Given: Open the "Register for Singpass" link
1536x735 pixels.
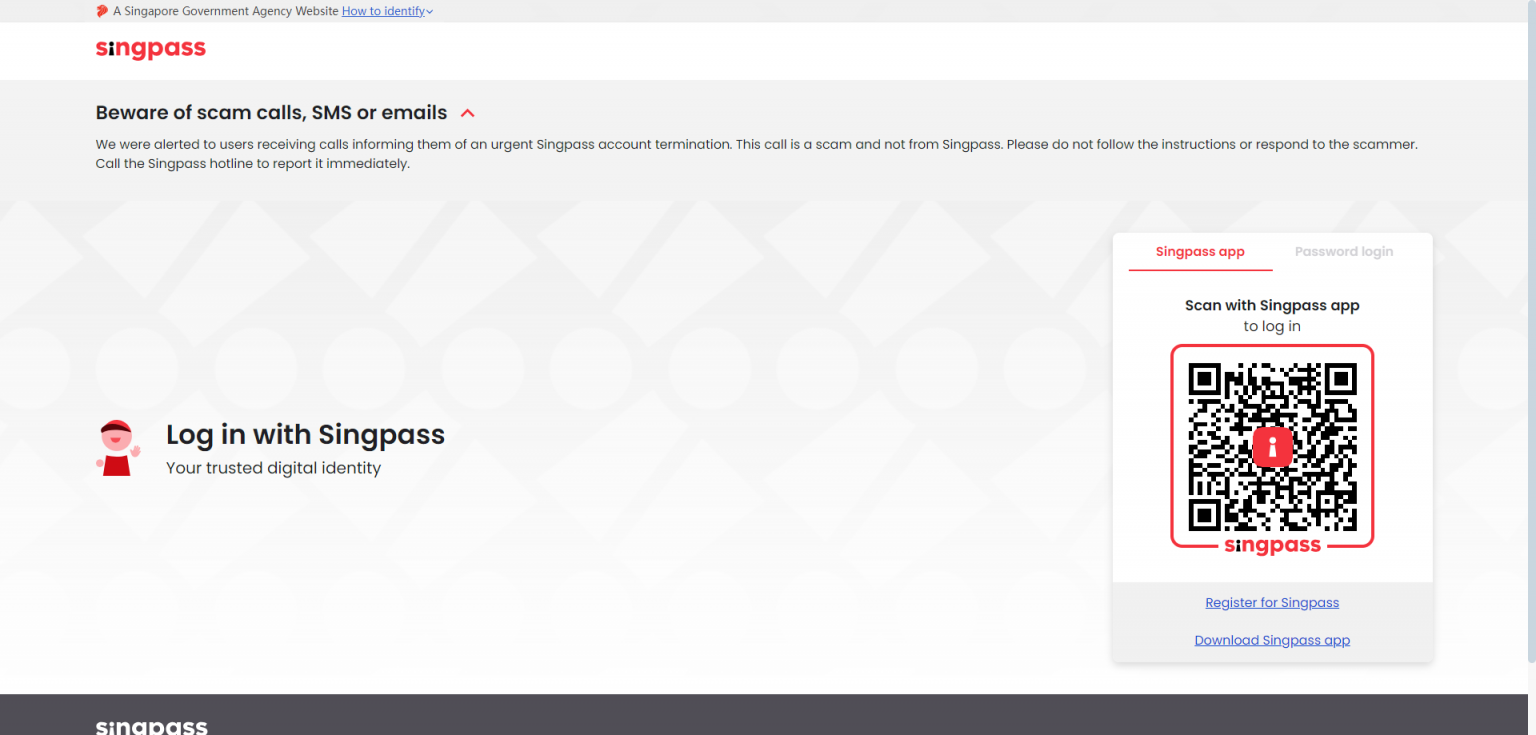Looking at the screenshot, I should click(1272, 603).
